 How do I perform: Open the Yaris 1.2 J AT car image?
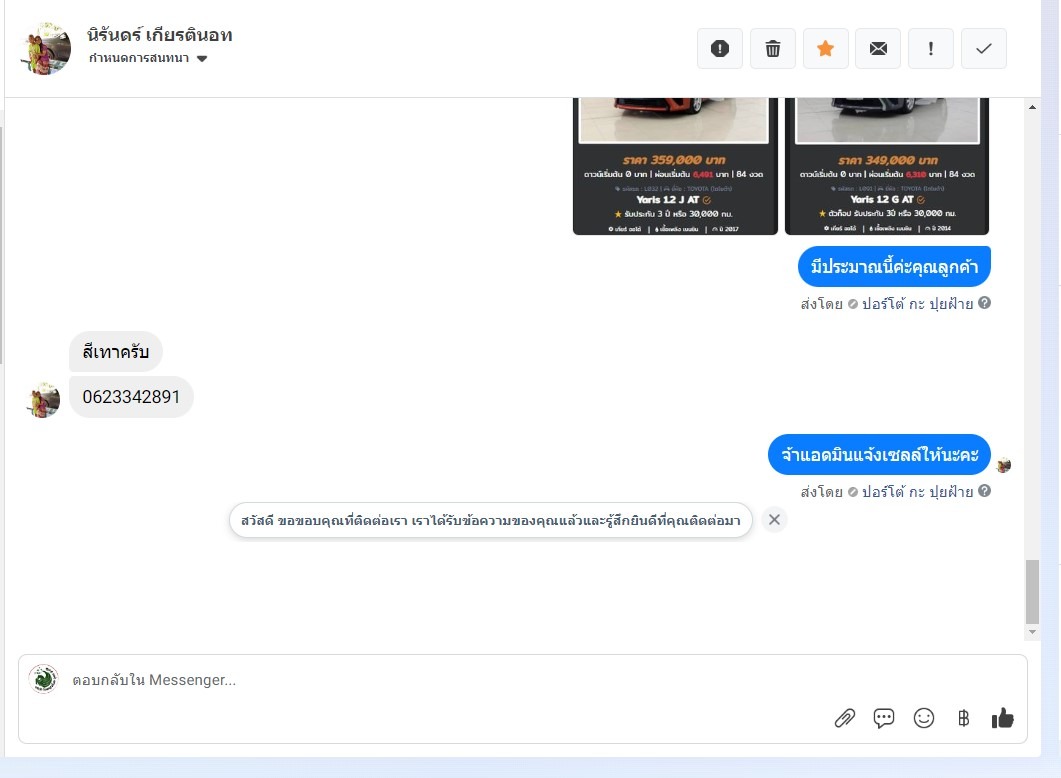(675, 166)
